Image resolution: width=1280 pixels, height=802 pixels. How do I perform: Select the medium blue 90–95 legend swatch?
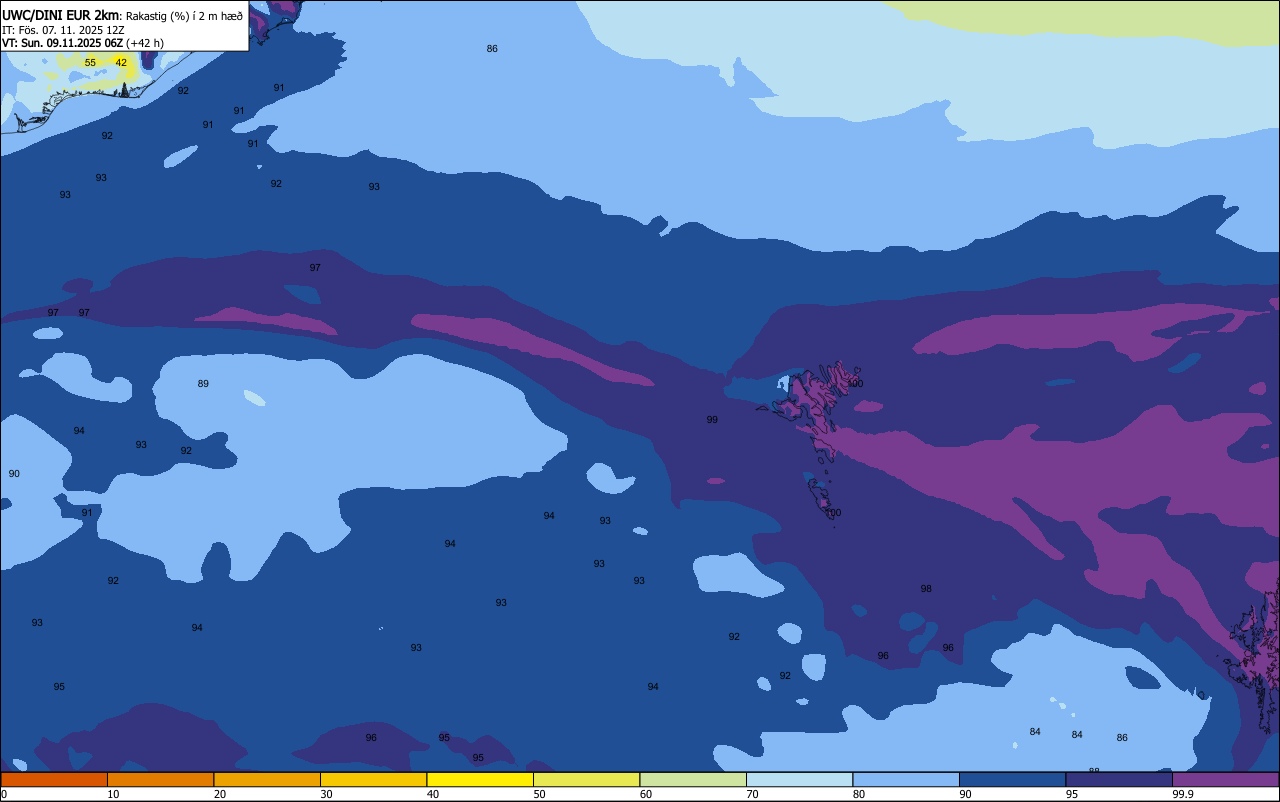[1012, 779]
